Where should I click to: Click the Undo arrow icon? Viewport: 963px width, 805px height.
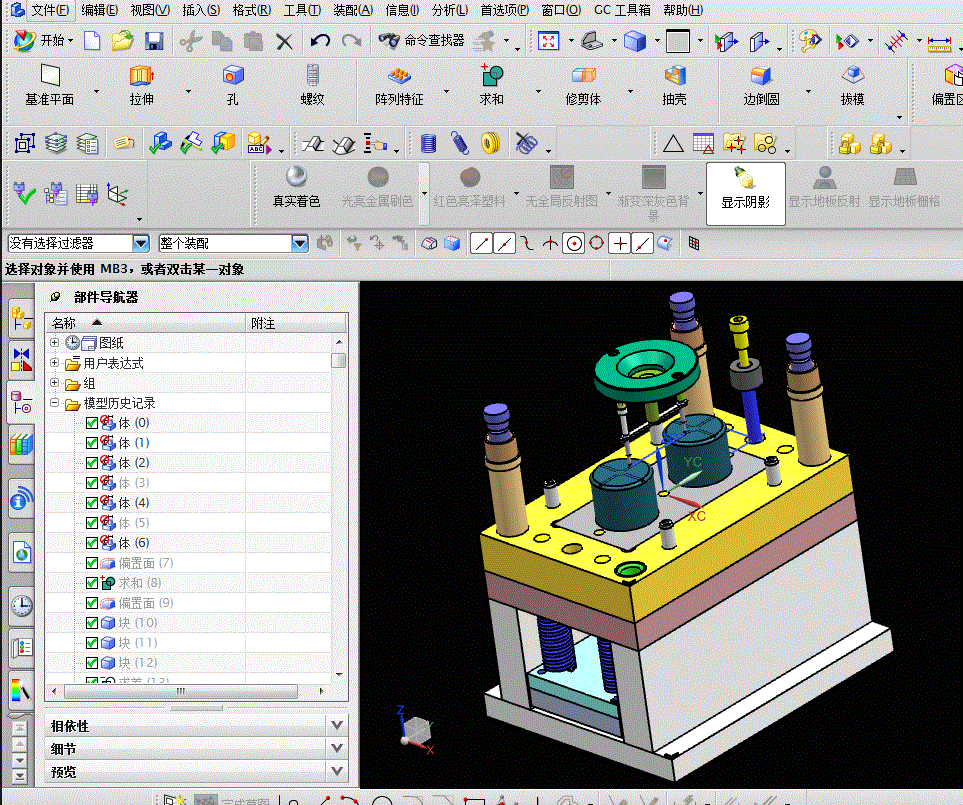point(320,41)
